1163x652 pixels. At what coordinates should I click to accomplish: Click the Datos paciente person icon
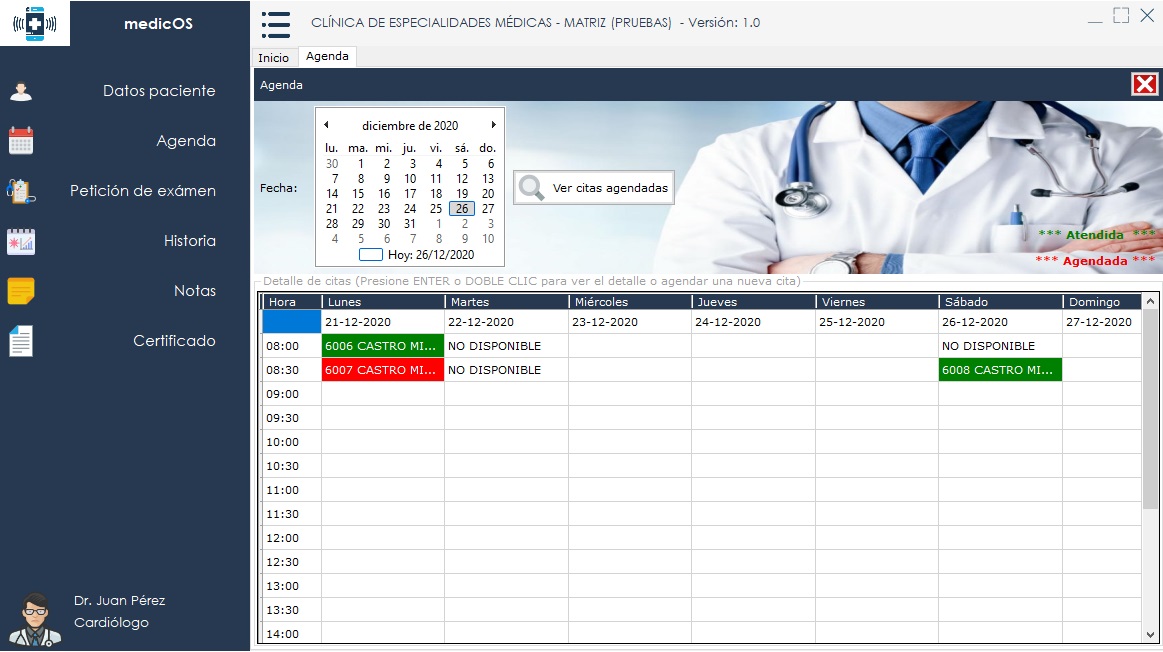point(21,91)
